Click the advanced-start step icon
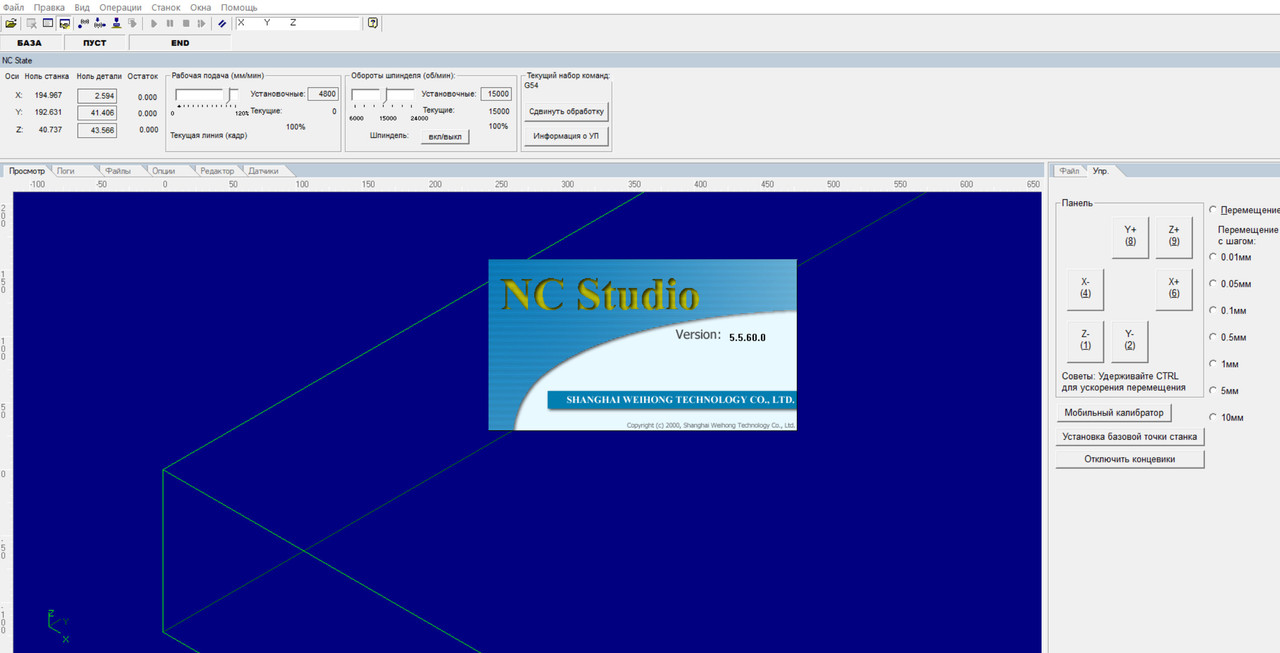1280x653 pixels. coord(201,23)
